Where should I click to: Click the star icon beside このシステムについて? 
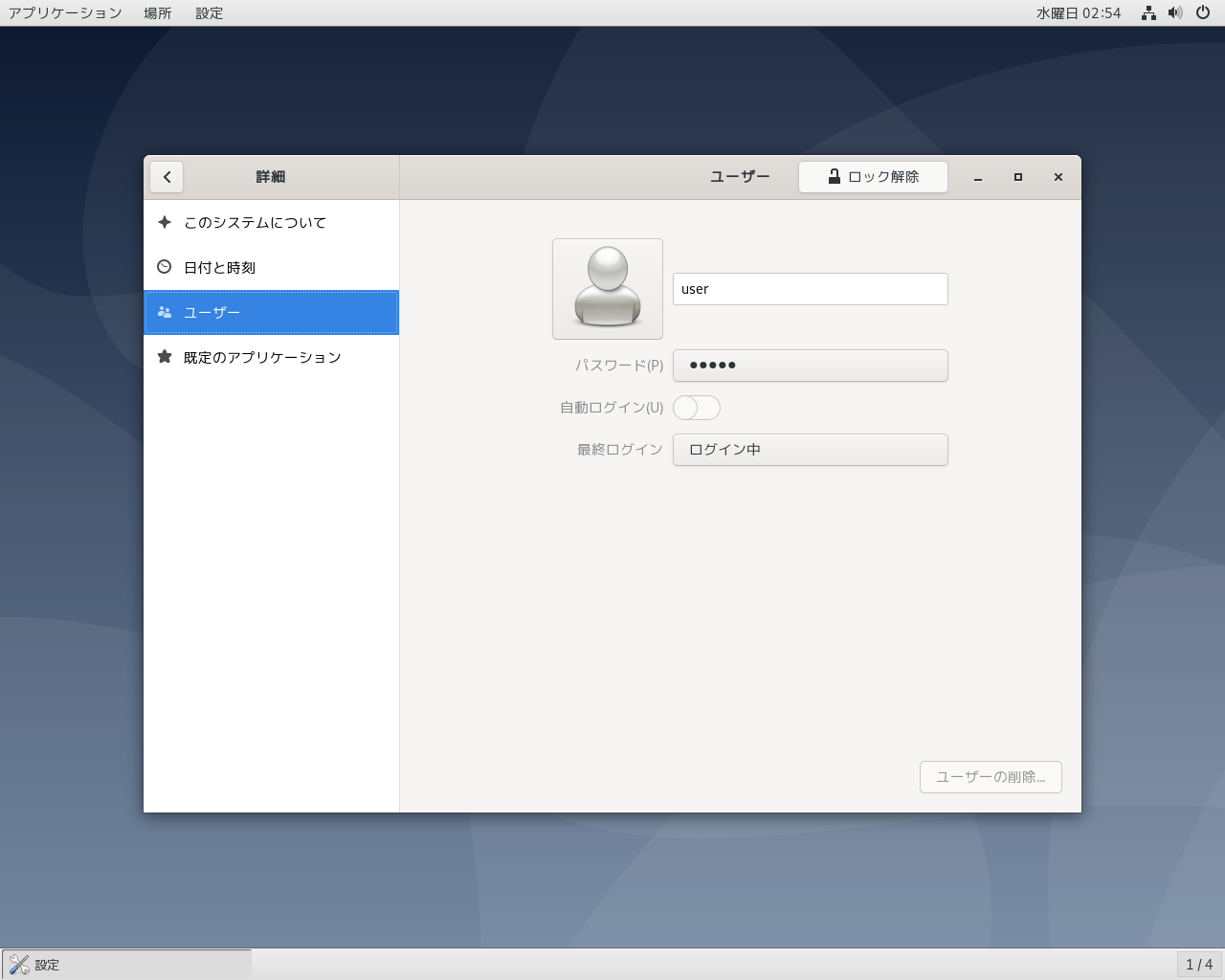point(165,222)
